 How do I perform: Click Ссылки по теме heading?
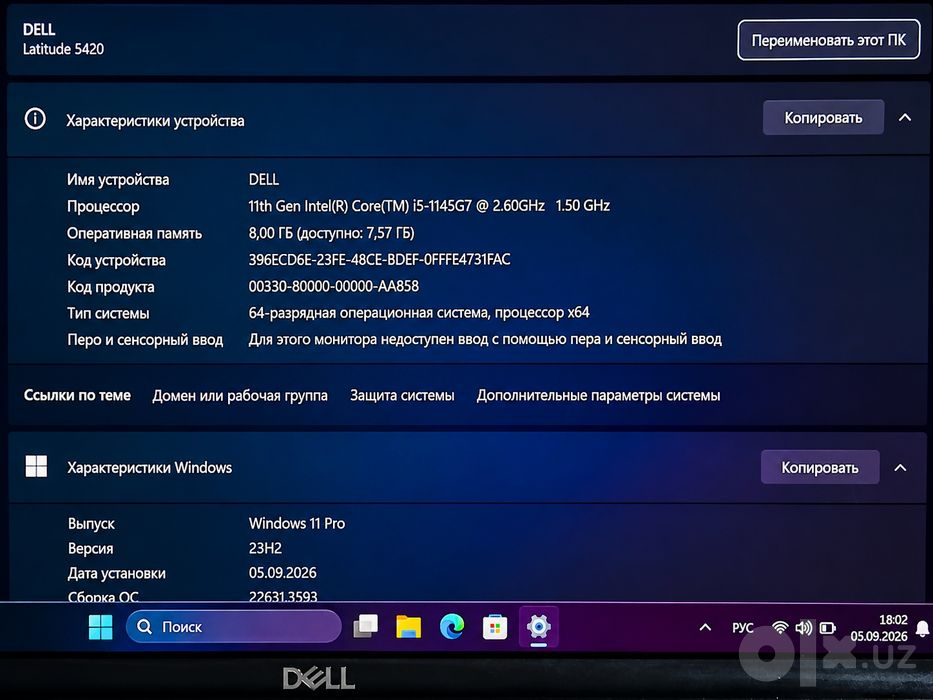(77, 395)
